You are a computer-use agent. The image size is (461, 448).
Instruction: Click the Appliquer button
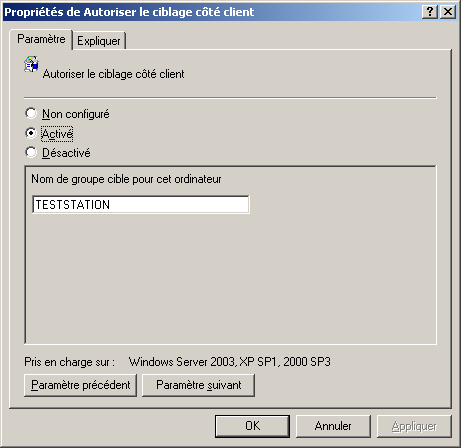point(414,426)
